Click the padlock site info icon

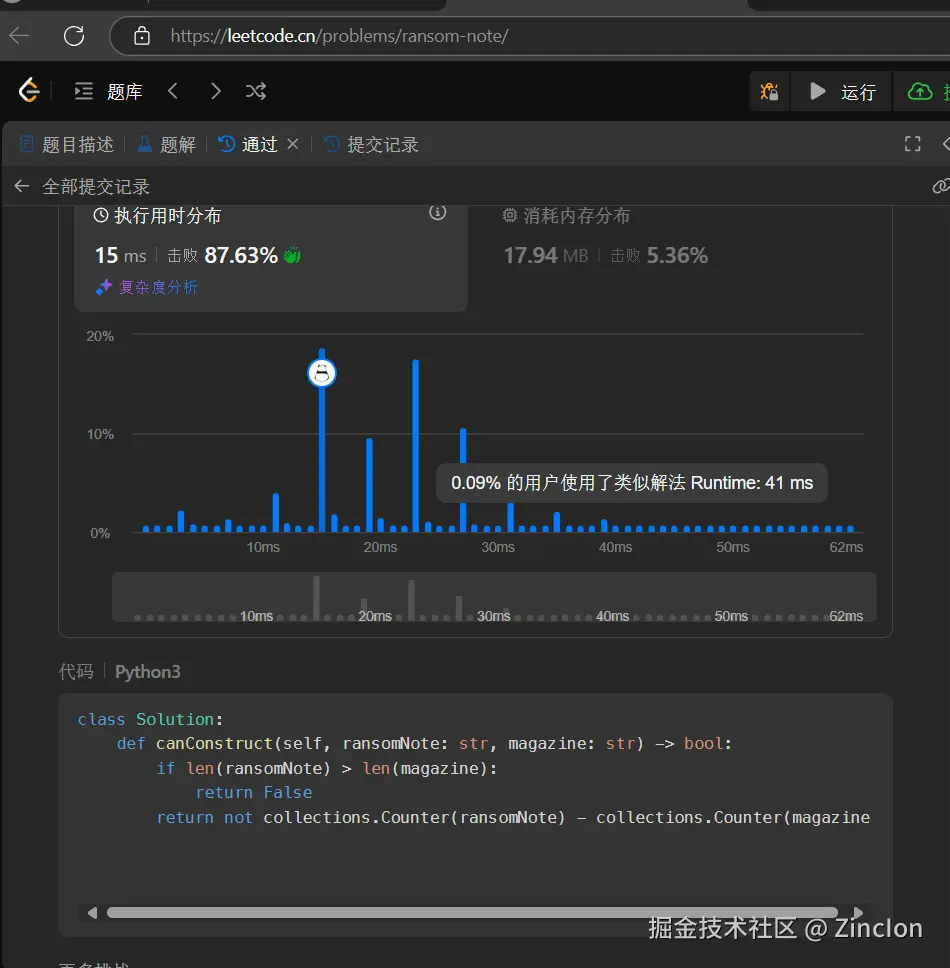click(x=142, y=36)
